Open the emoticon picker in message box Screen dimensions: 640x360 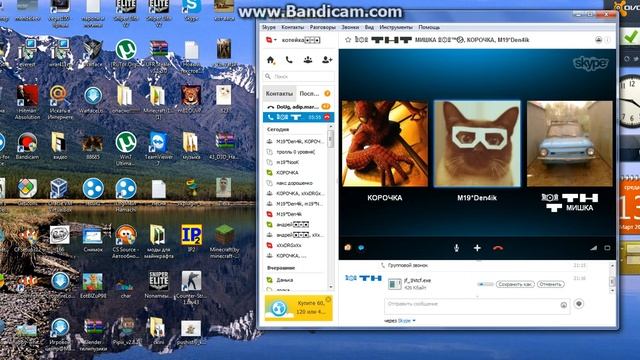coord(564,305)
